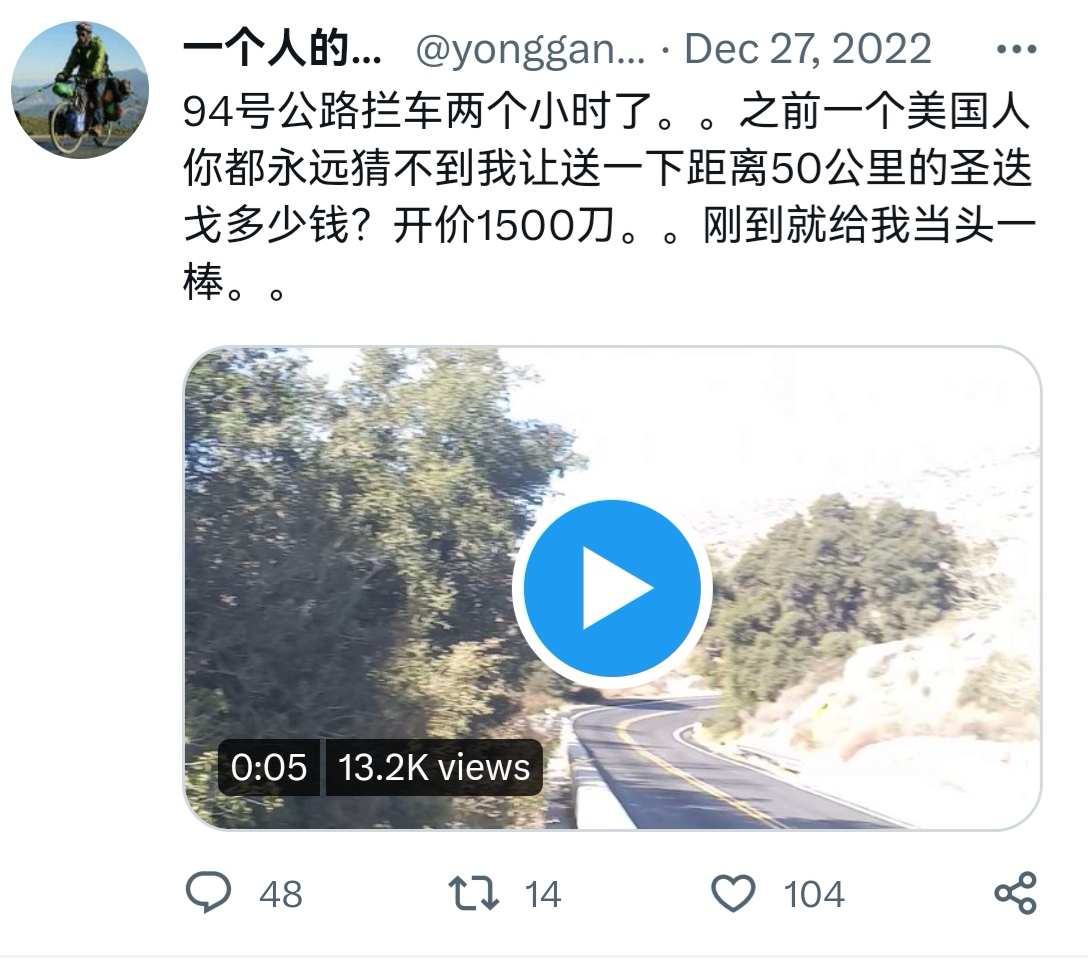Open the @yonggan... username handle
The width and height of the screenshot is (1091, 968).
[x=530, y=49]
